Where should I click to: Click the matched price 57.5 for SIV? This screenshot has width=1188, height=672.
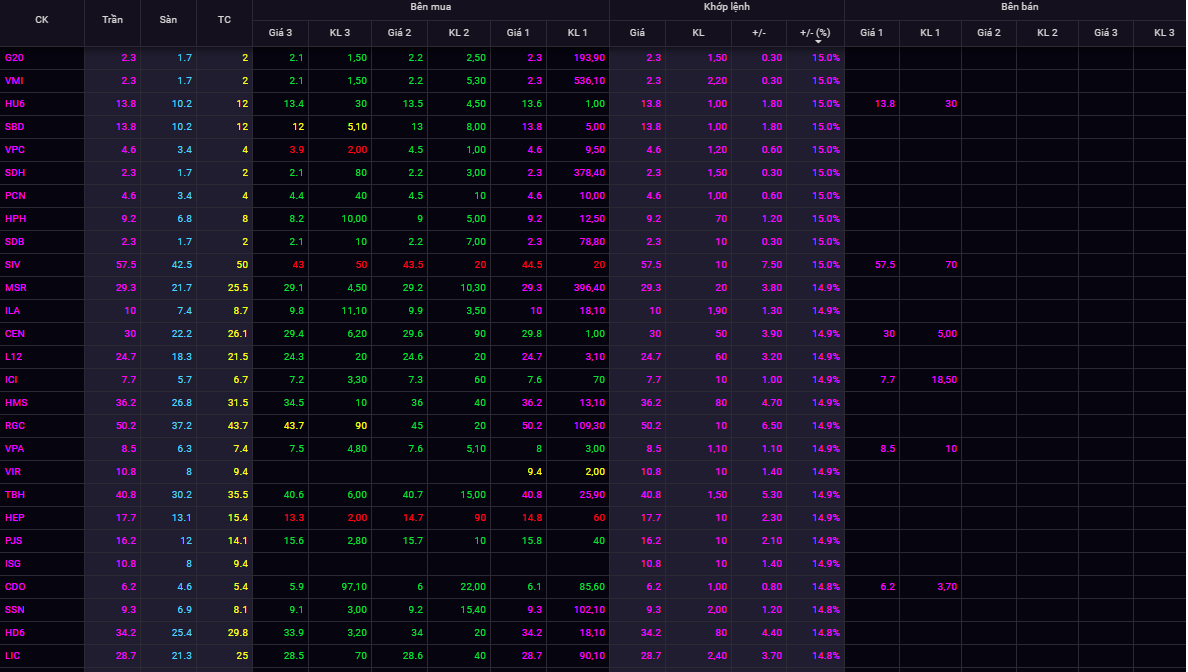pos(652,265)
